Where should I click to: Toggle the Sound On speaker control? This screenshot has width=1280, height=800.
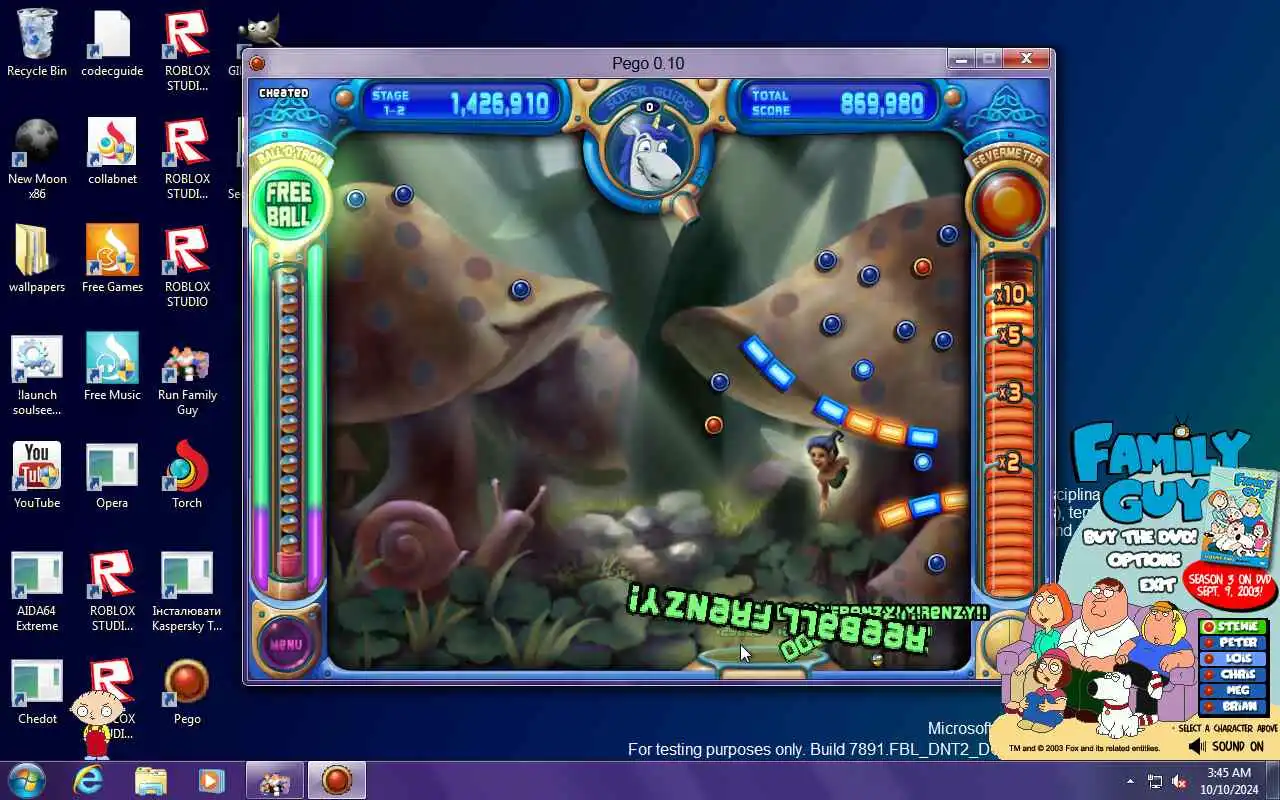pos(1226,746)
